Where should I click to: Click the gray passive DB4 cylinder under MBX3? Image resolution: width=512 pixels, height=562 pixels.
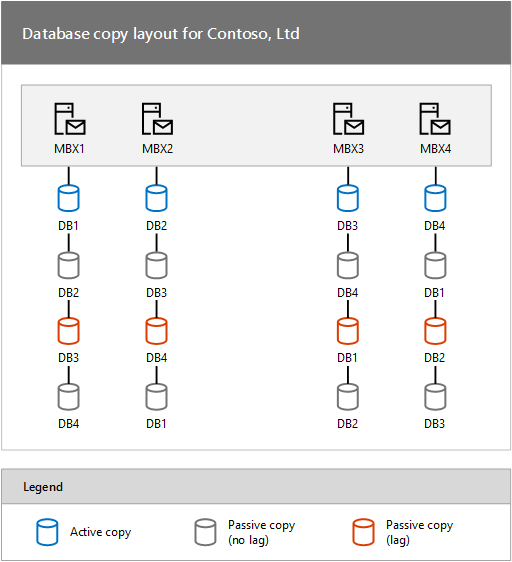coord(348,266)
